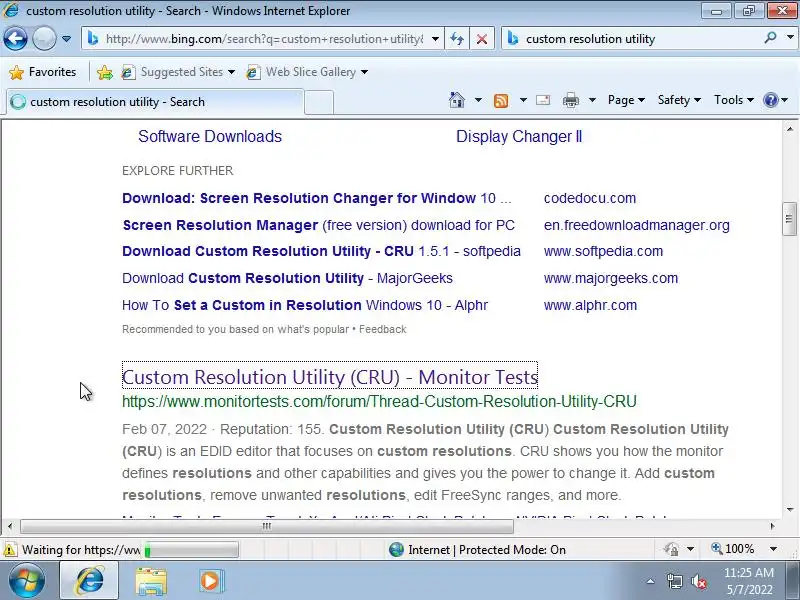Image resolution: width=800 pixels, height=600 pixels.
Task: Open the Safety menu
Action: click(x=679, y=100)
